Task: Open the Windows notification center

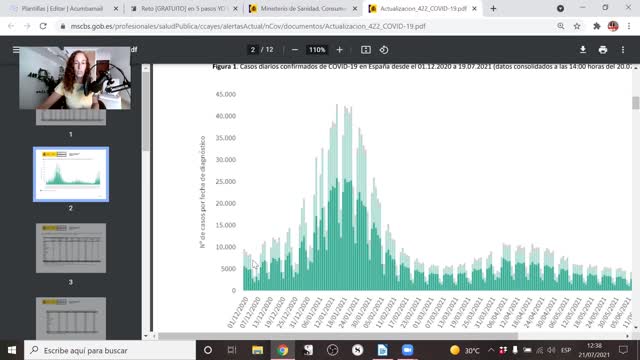Action: (623, 350)
